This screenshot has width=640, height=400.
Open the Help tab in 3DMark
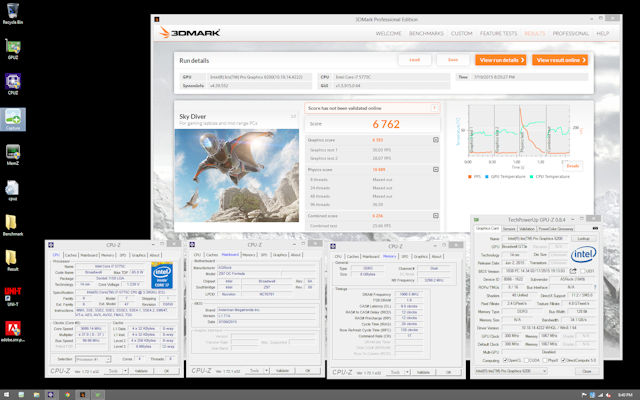coord(603,33)
